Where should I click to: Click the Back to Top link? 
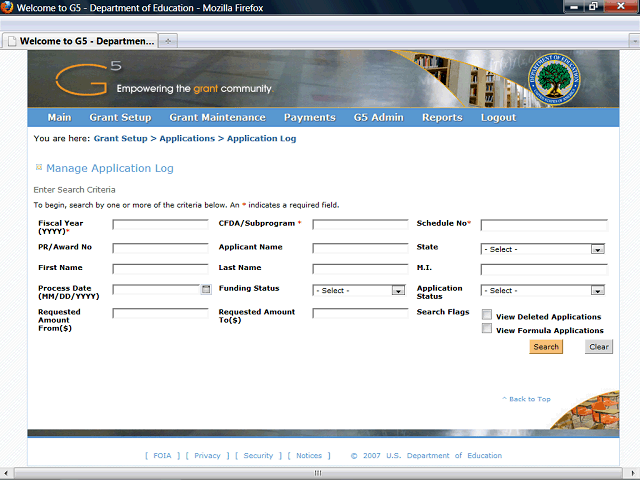point(527,399)
